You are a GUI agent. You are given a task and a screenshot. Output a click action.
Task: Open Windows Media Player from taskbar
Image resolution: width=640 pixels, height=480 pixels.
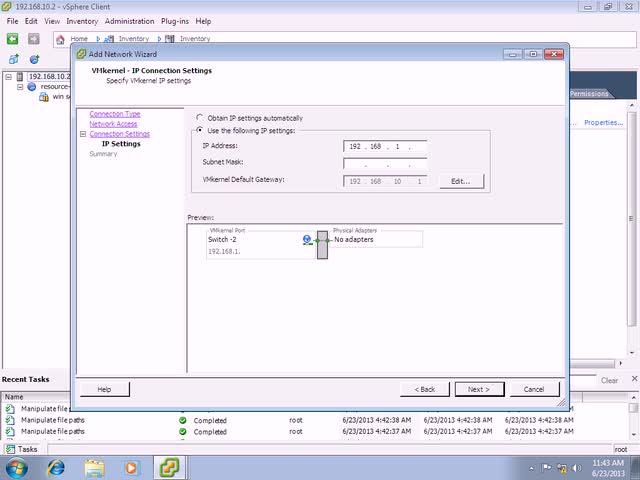tap(131, 468)
